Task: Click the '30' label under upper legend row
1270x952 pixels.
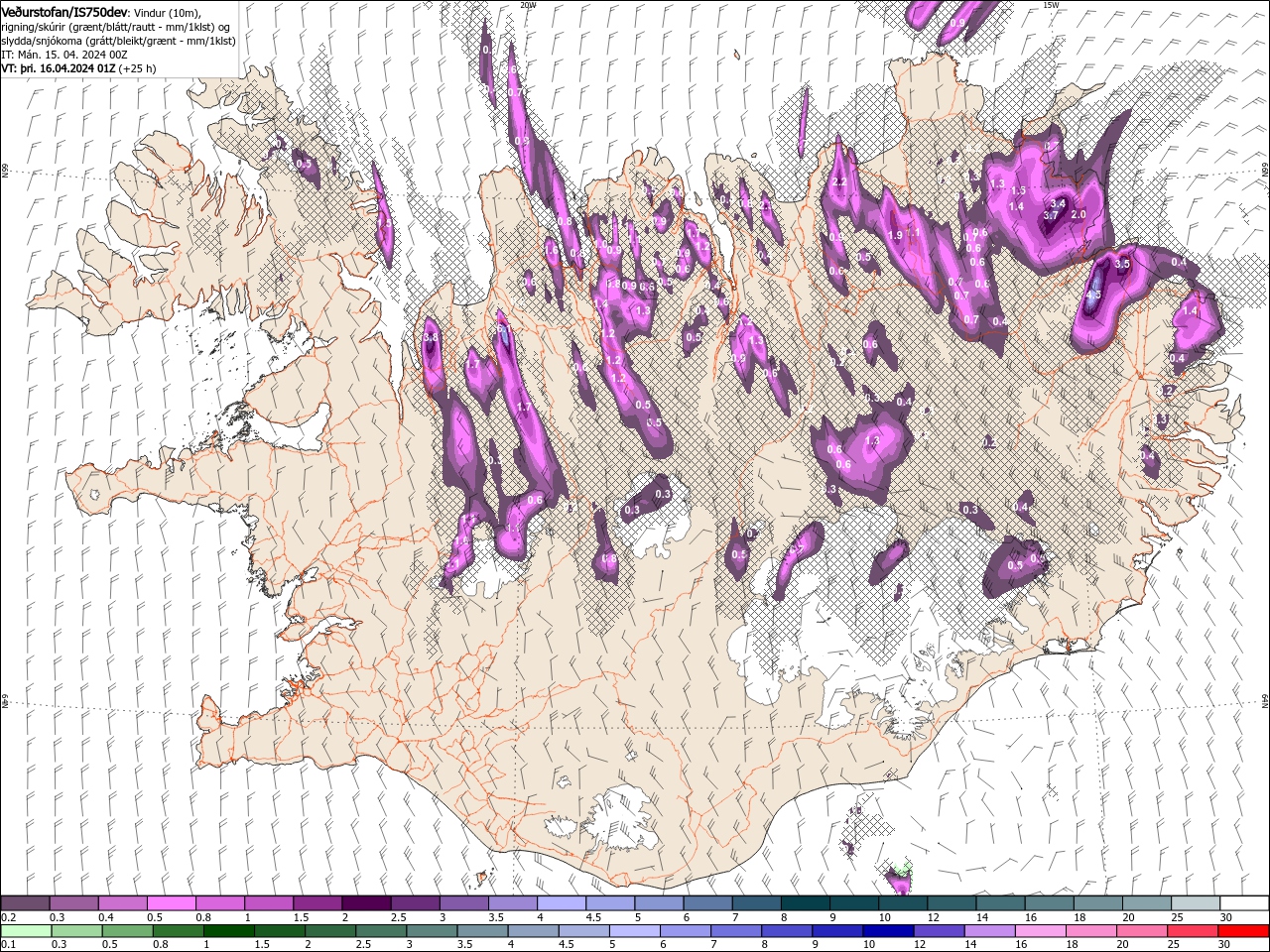Action: [x=1225, y=917]
